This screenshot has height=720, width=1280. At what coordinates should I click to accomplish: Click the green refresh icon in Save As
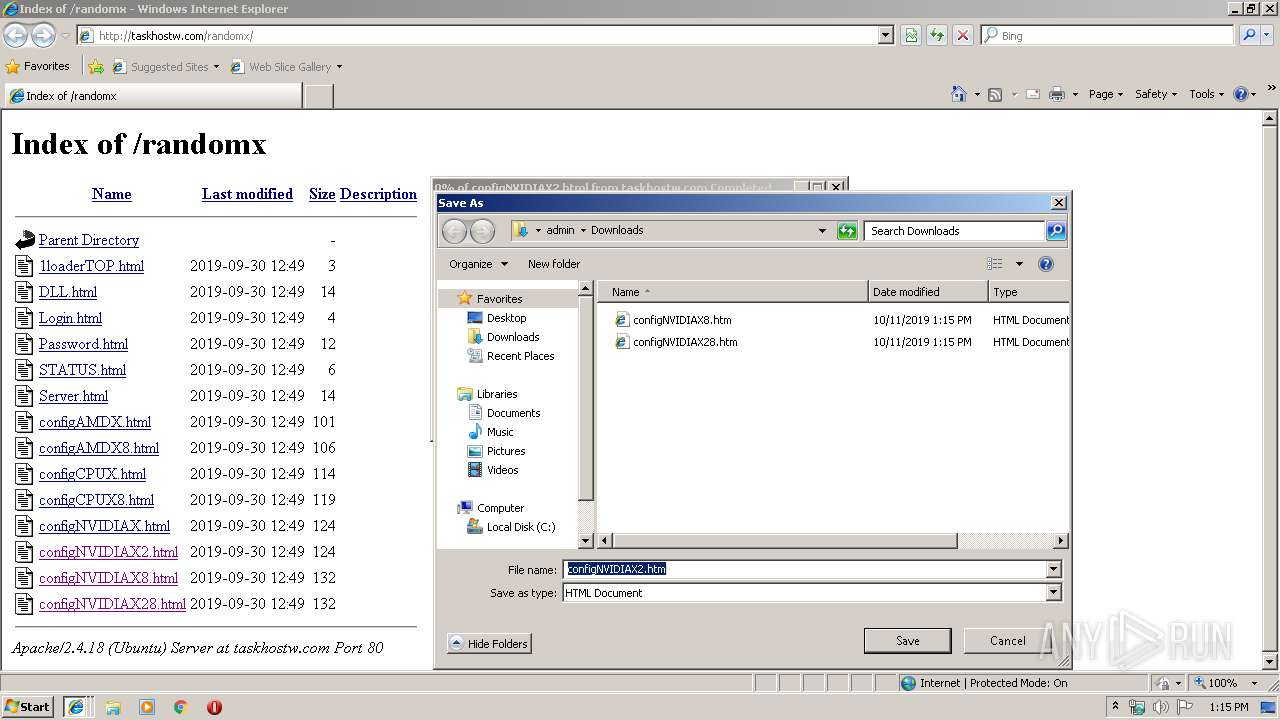pos(847,231)
